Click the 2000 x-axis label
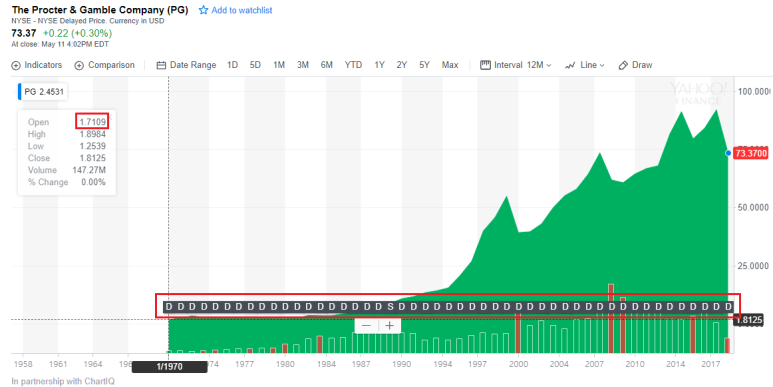The height and width of the screenshot is (387, 773). click(x=518, y=363)
